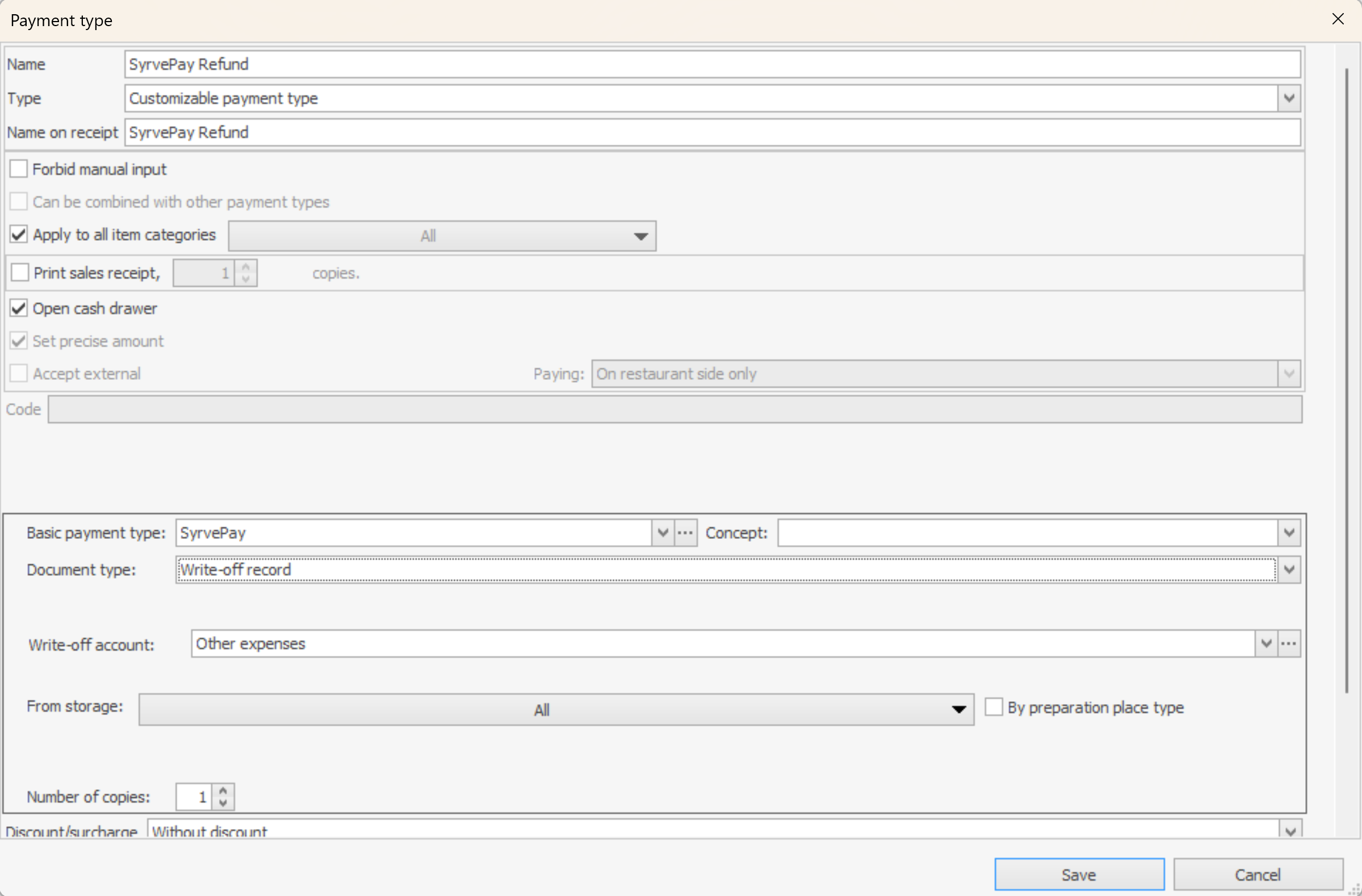Click the Code input field
The image size is (1362, 896).
coord(674,409)
